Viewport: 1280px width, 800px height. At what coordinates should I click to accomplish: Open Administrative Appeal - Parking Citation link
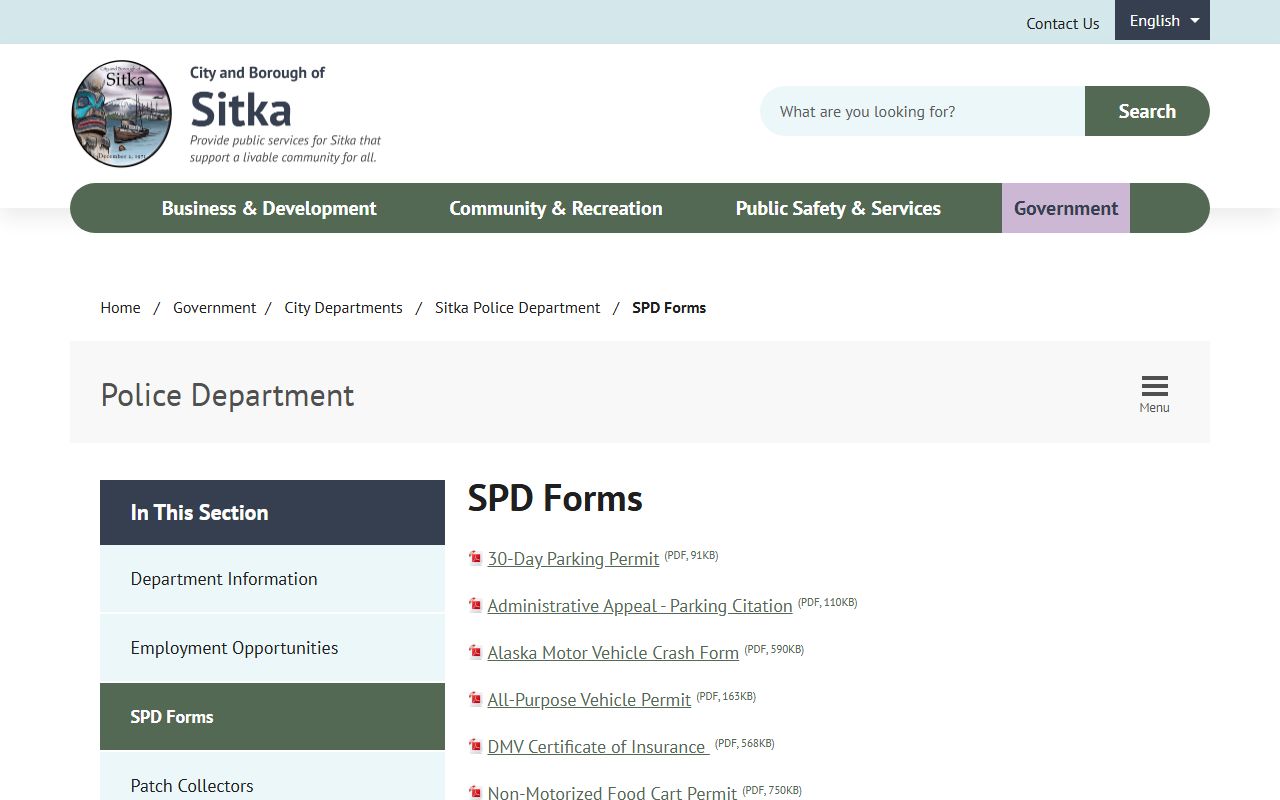point(640,606)
